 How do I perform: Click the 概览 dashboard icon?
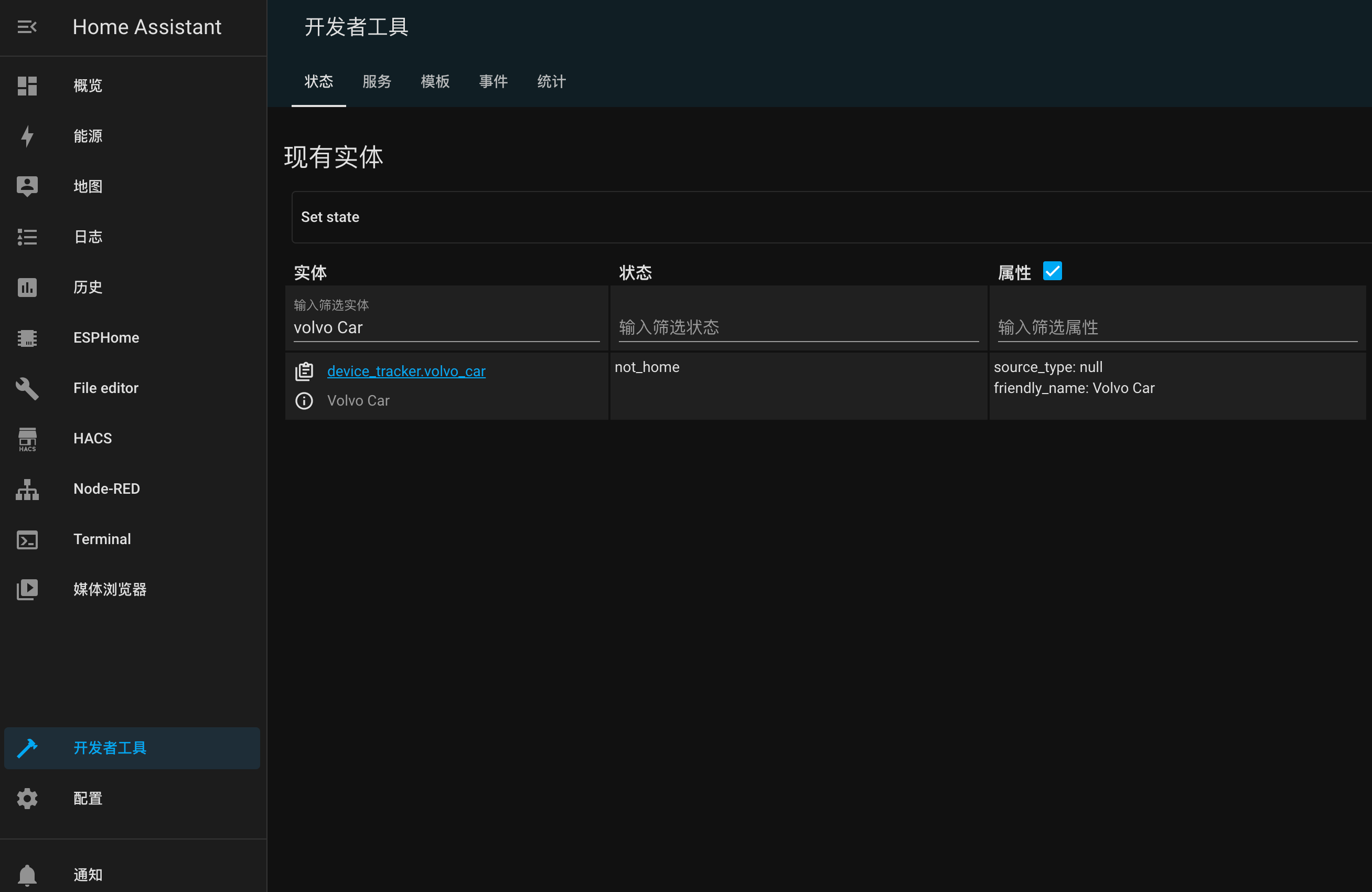[27, 86]
